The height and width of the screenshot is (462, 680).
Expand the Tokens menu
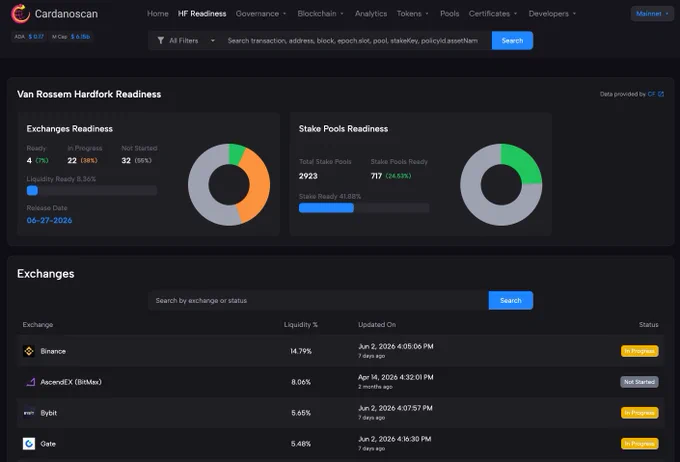412,13
